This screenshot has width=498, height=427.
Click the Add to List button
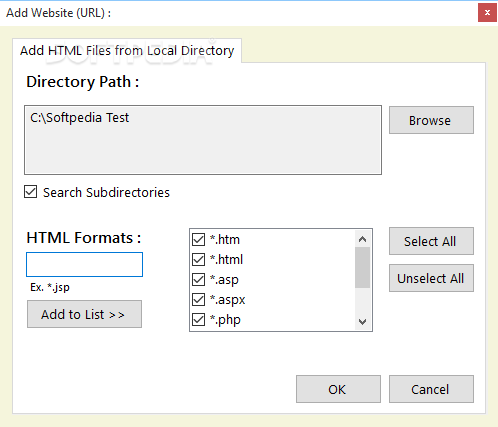coord(84,314)
